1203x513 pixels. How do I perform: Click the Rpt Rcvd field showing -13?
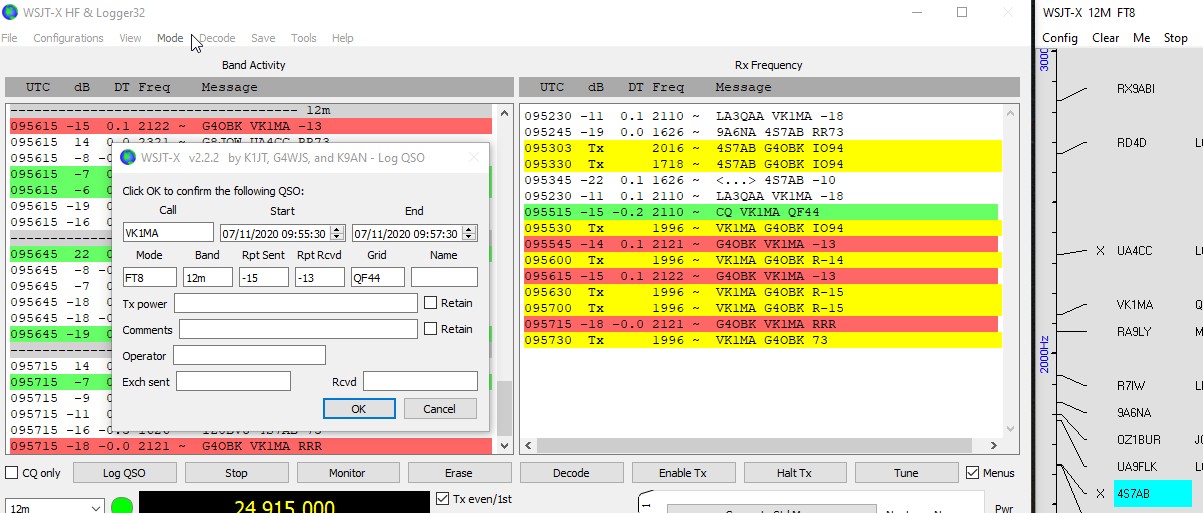pyautogui.click(x=320, y=277)
